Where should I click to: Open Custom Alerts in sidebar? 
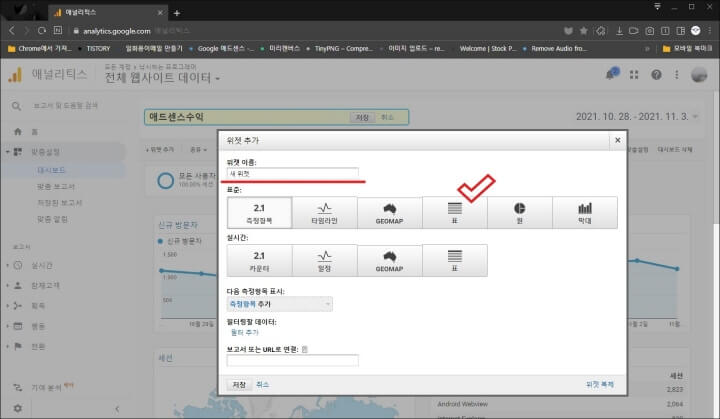coord(52,220)
